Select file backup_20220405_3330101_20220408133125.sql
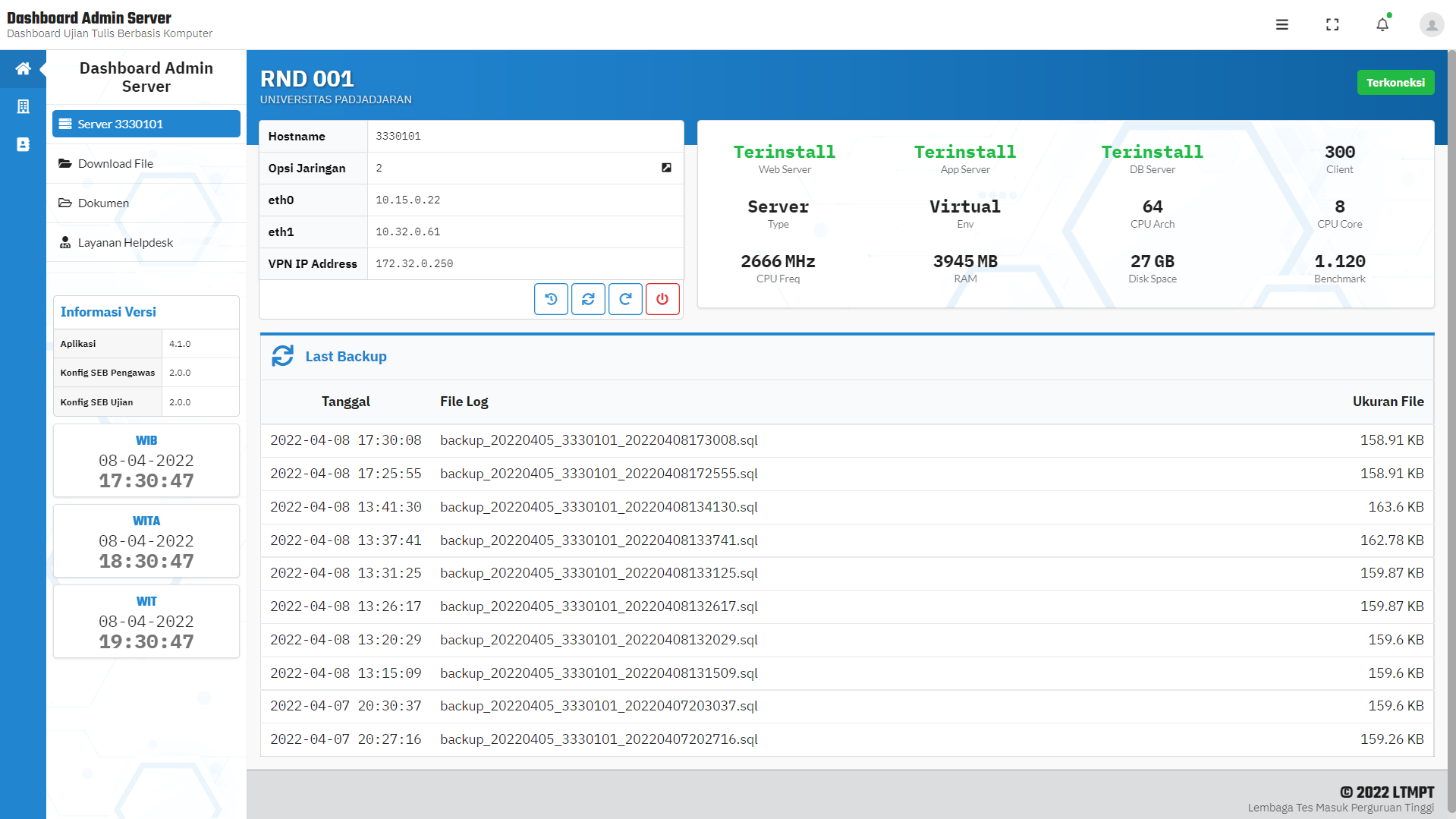Screen dimensions: 1456x819 coord(599,573)
